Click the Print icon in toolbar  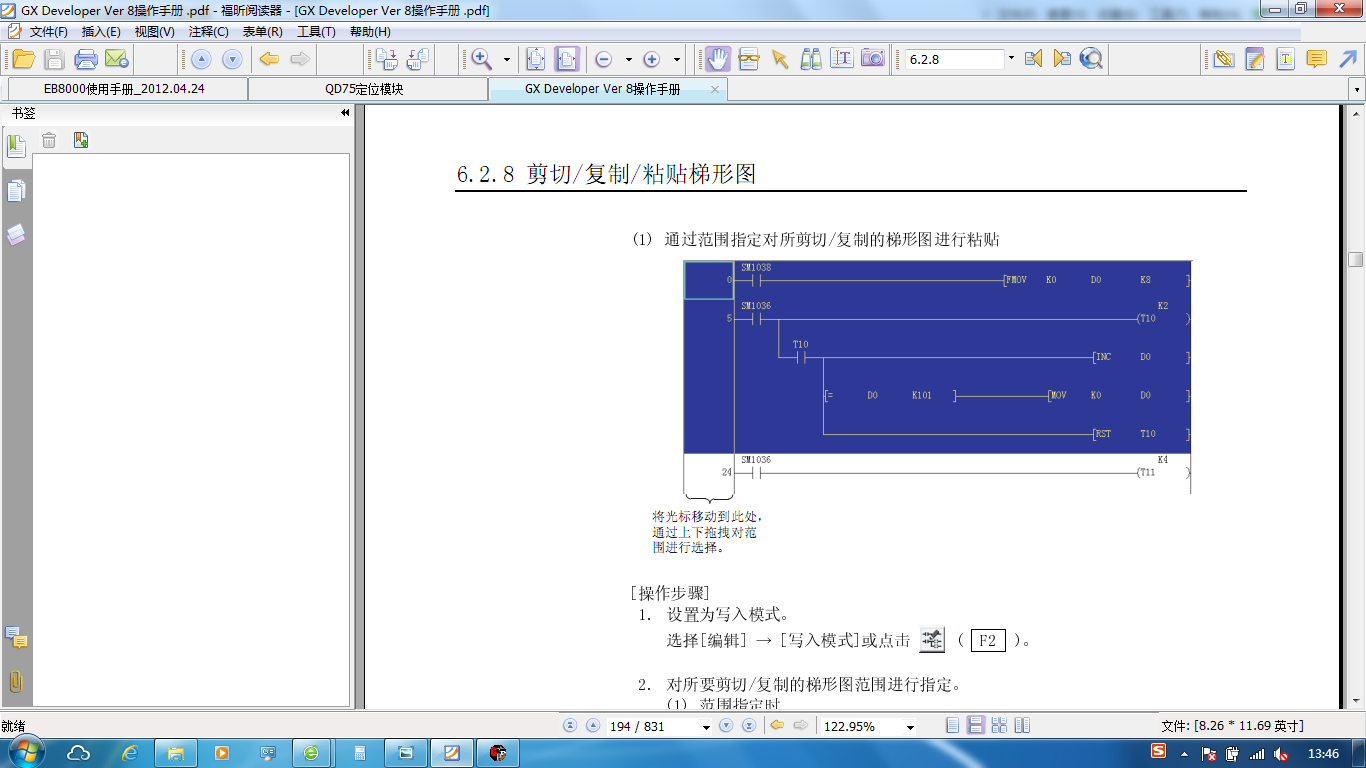(86, 59)
